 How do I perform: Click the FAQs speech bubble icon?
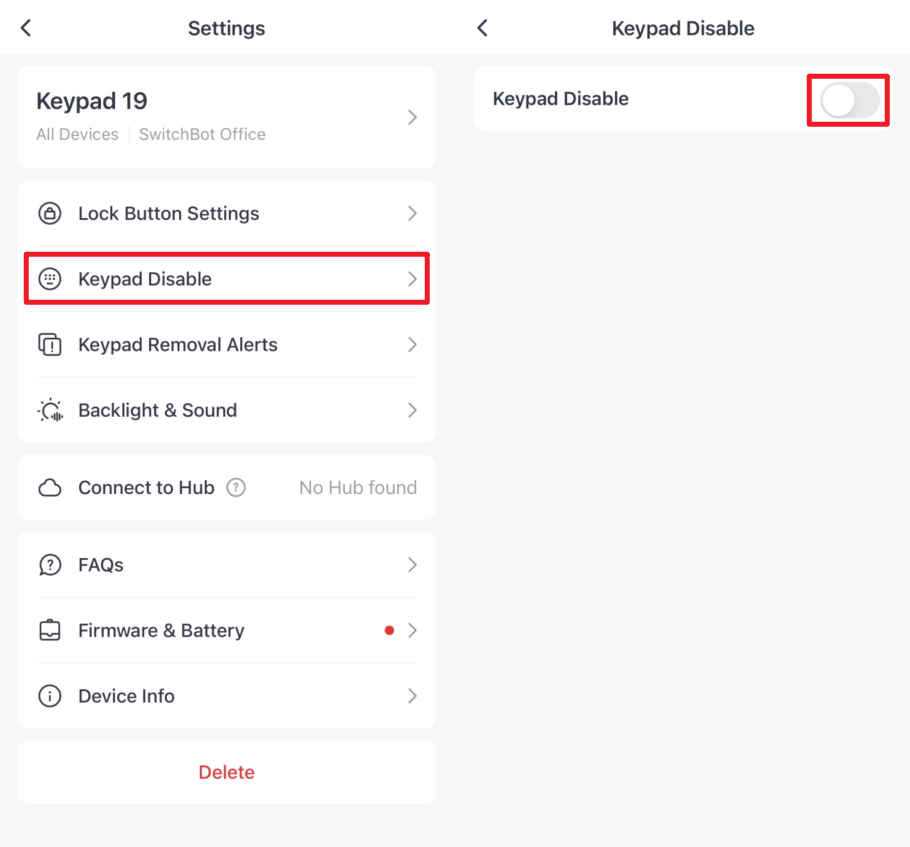point(50,565)
